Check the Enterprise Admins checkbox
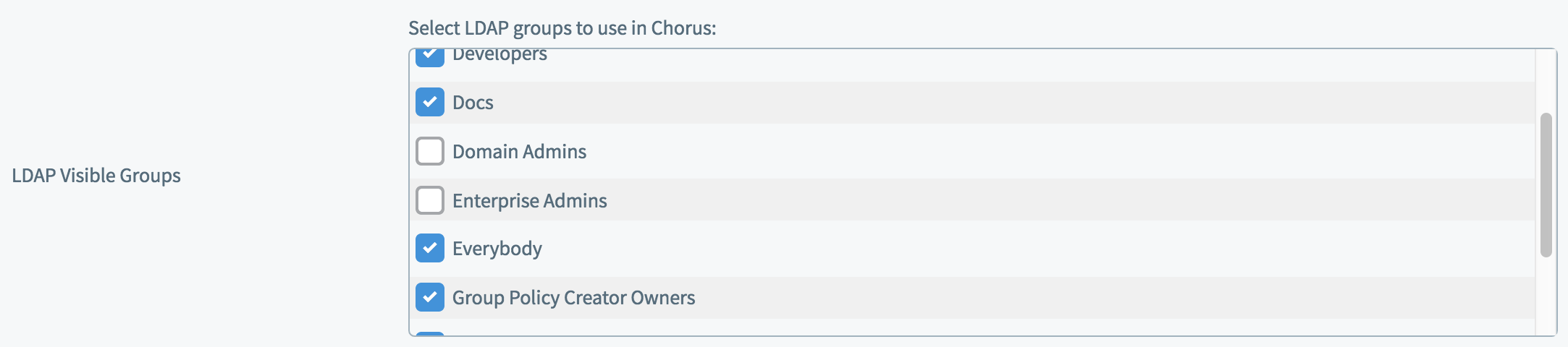The height and width of the screenshot is (347, 1568). (x=430, y=200)
